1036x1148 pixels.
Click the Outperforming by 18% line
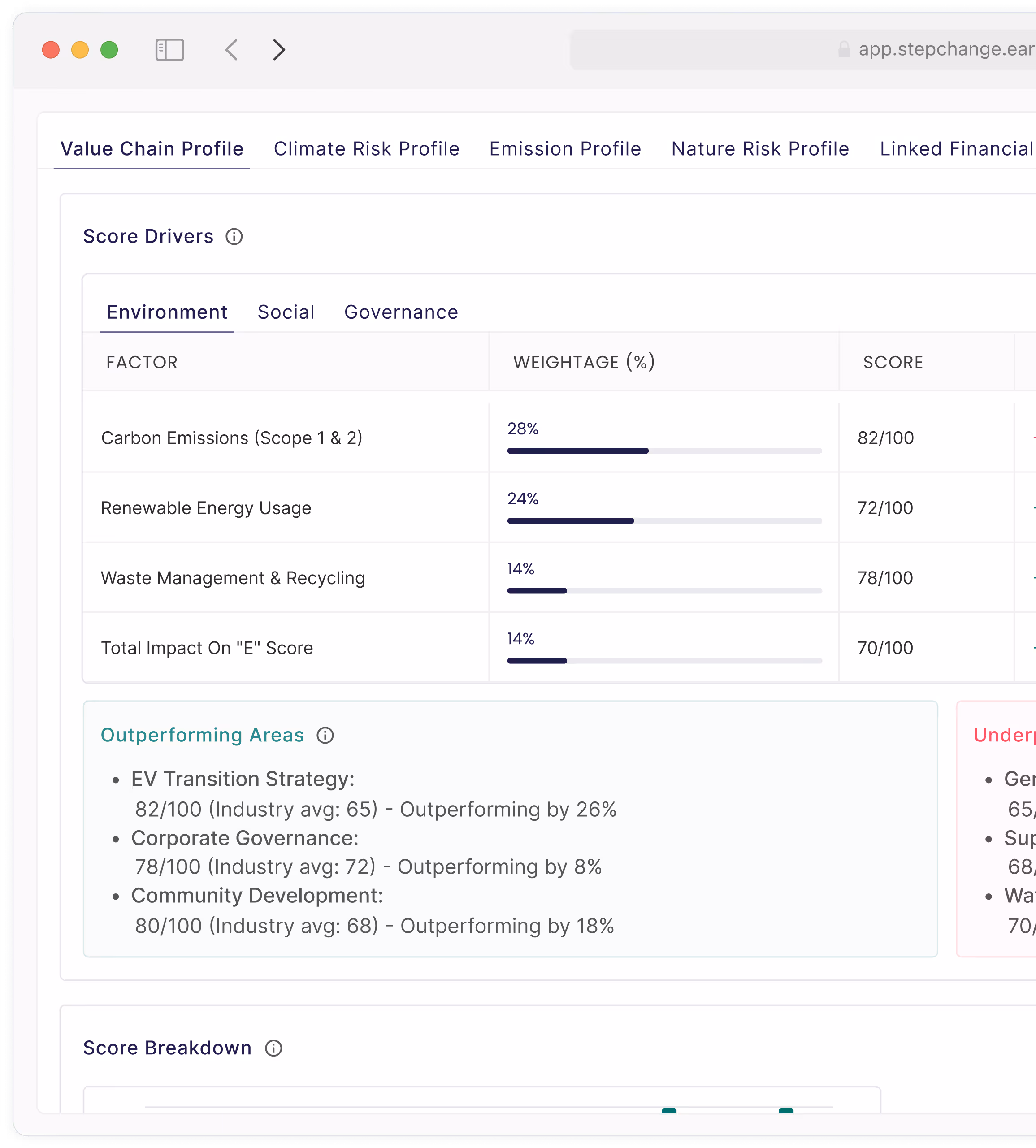click(375, 926)
